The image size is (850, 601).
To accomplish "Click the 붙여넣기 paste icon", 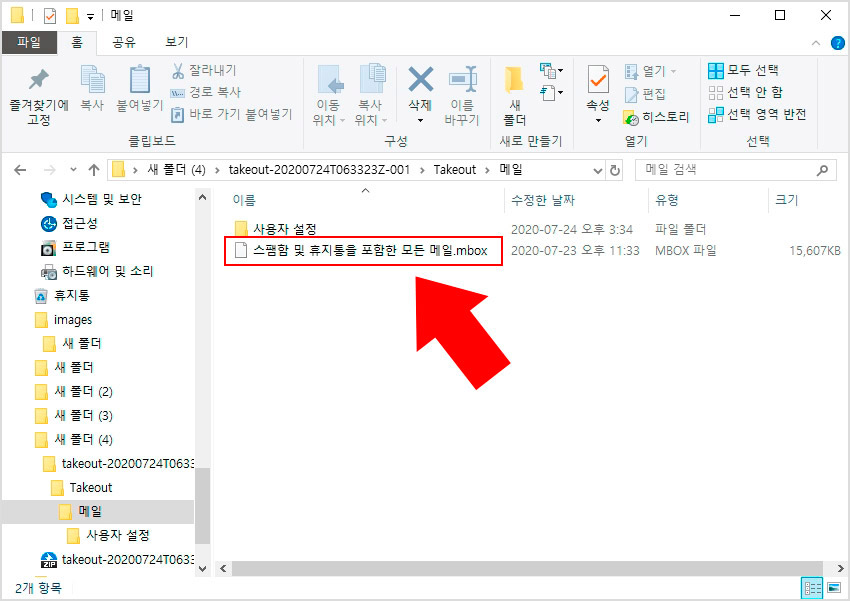I will 139,79.
